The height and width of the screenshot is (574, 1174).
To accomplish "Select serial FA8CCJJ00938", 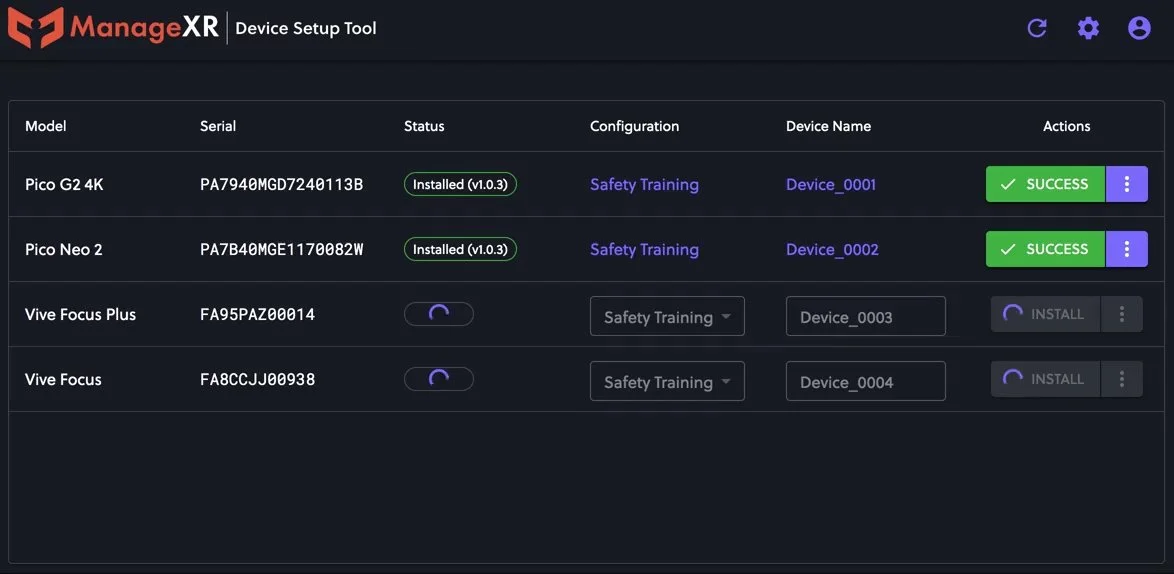I will (x=258, y=380).
